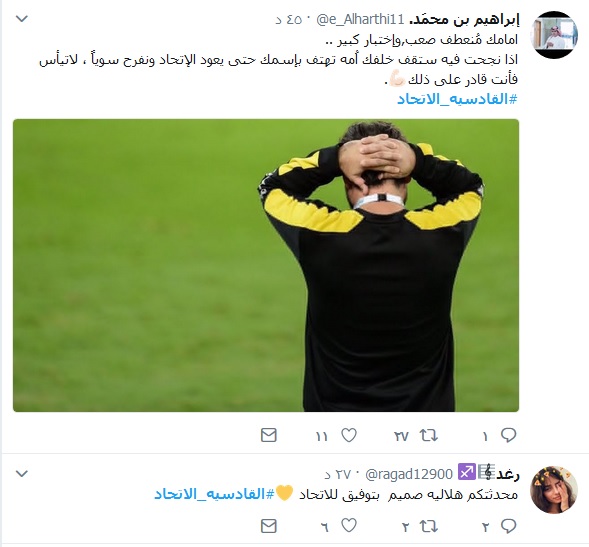
Task: Open the second tweet's timestamp ٢٧ د
Action: point(338,474)
